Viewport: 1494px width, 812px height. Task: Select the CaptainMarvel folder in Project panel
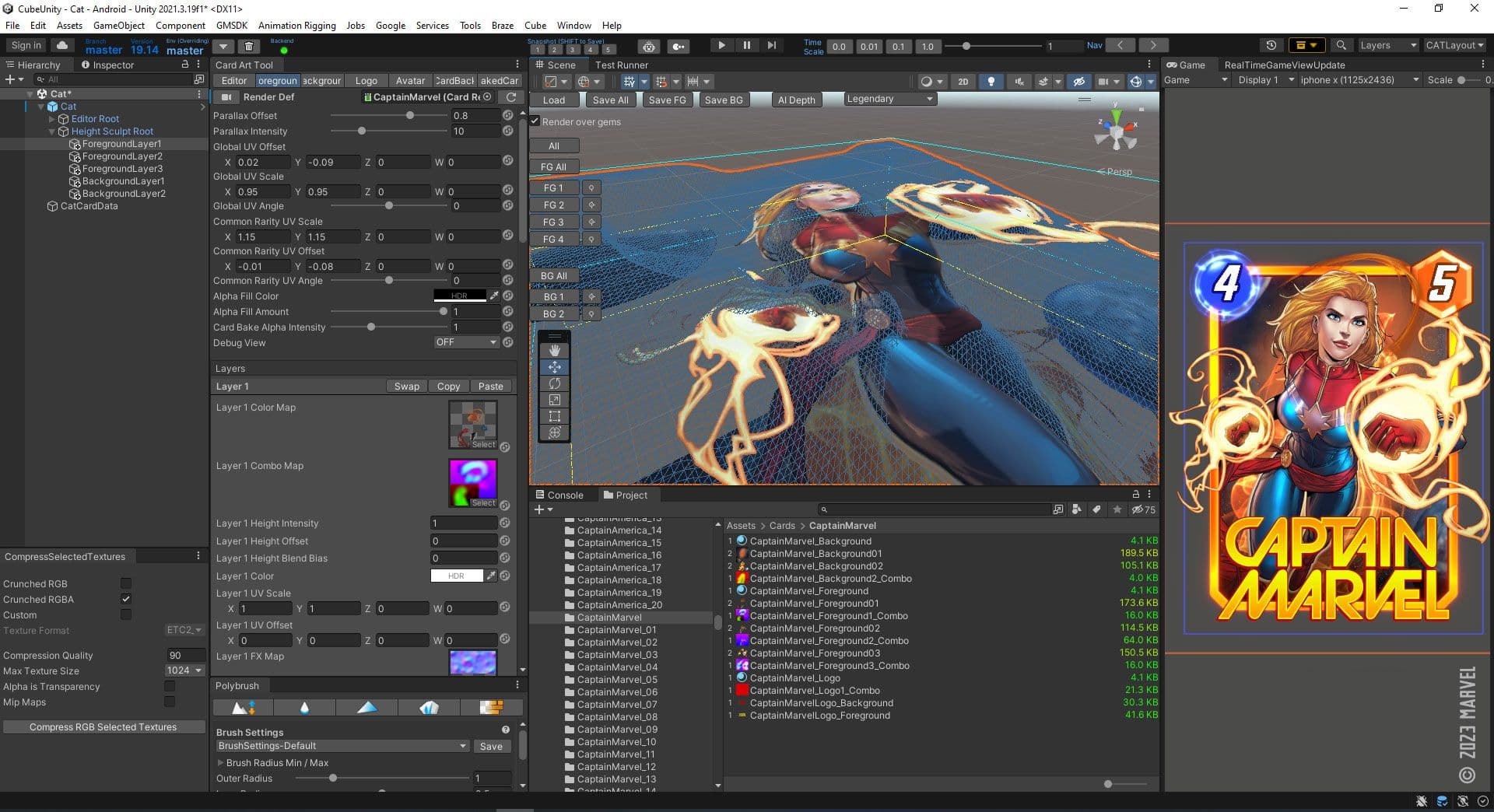pos(608,617)
